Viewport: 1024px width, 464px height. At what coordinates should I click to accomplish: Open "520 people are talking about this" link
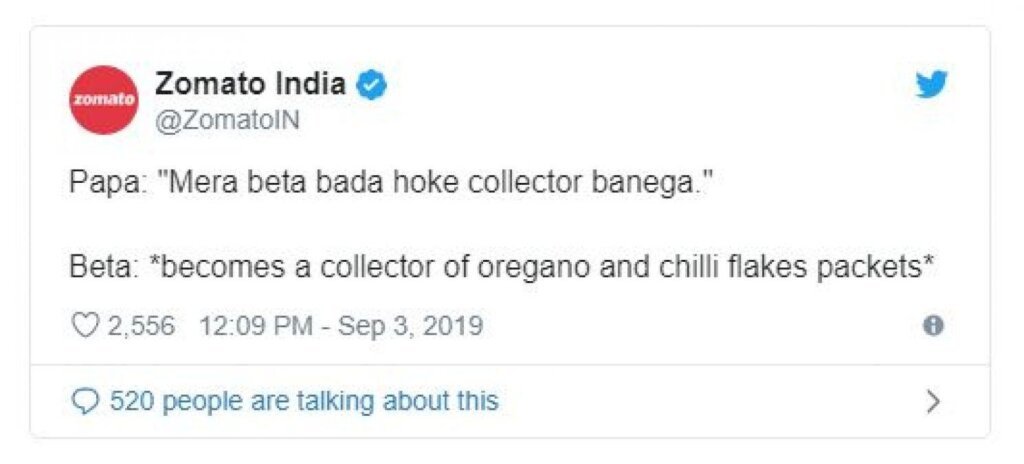point(304,400)
